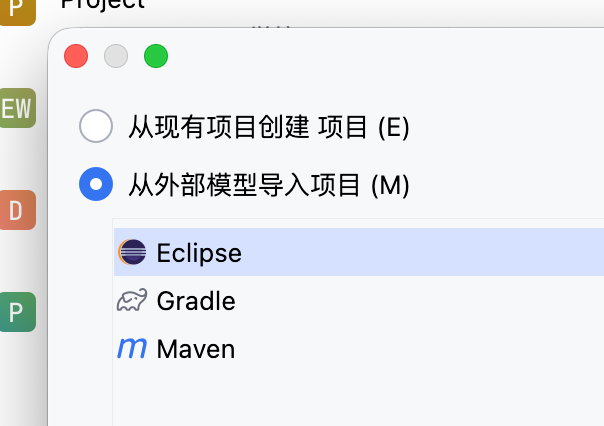The image size is (604, 426).
Task: Click the 从现有项目创建 项目 (E) label text
Action: (x=269, y=127)
